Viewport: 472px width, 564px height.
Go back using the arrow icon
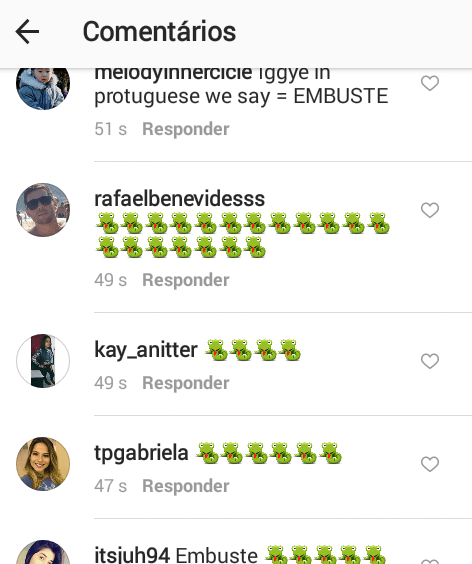pyautogui.click(x=27, y=32)
